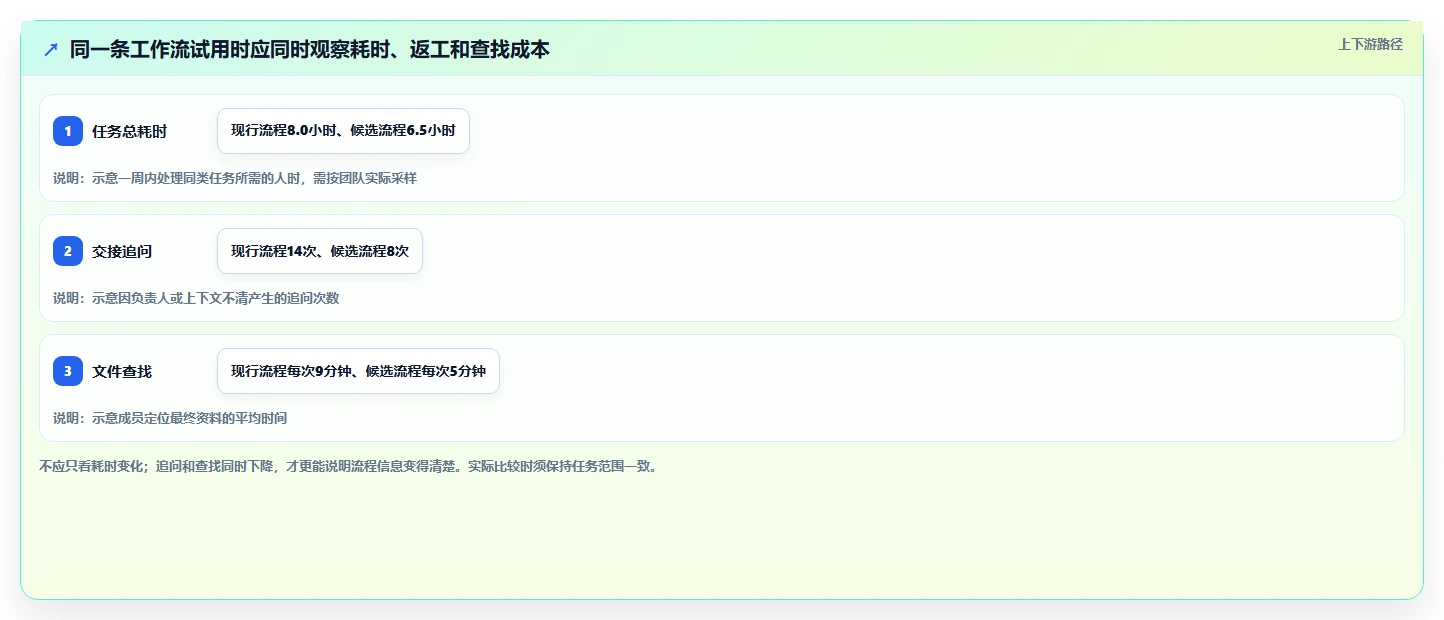Click the chip 现行流程每次9分钟、候选流程每次5分钟
This screenshot has width=1444, height=620.
358,371
